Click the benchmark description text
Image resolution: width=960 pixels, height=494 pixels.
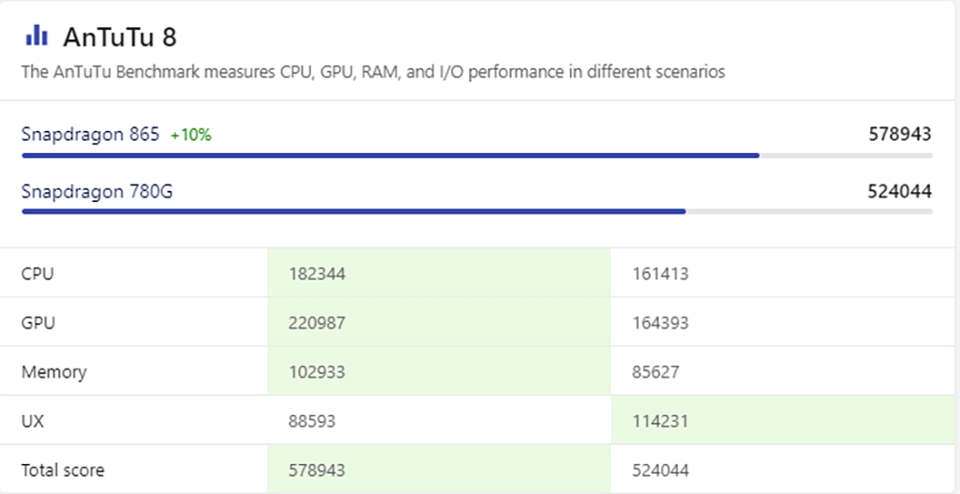(x=373, y=72)
